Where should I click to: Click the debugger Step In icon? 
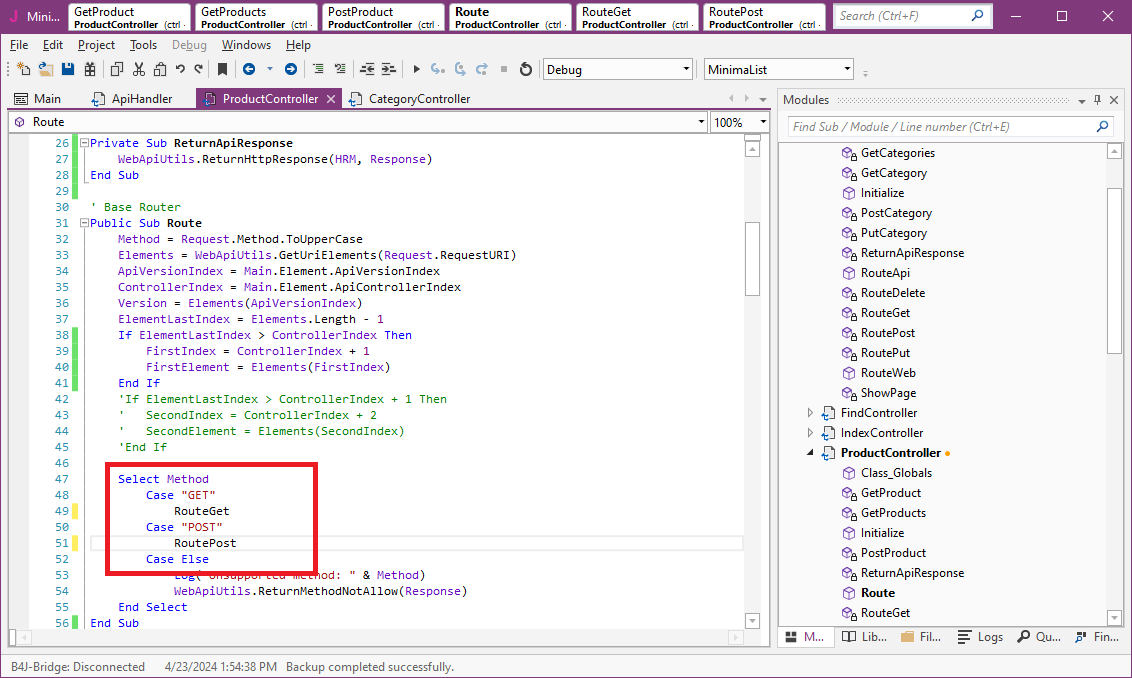coord(437,69)
